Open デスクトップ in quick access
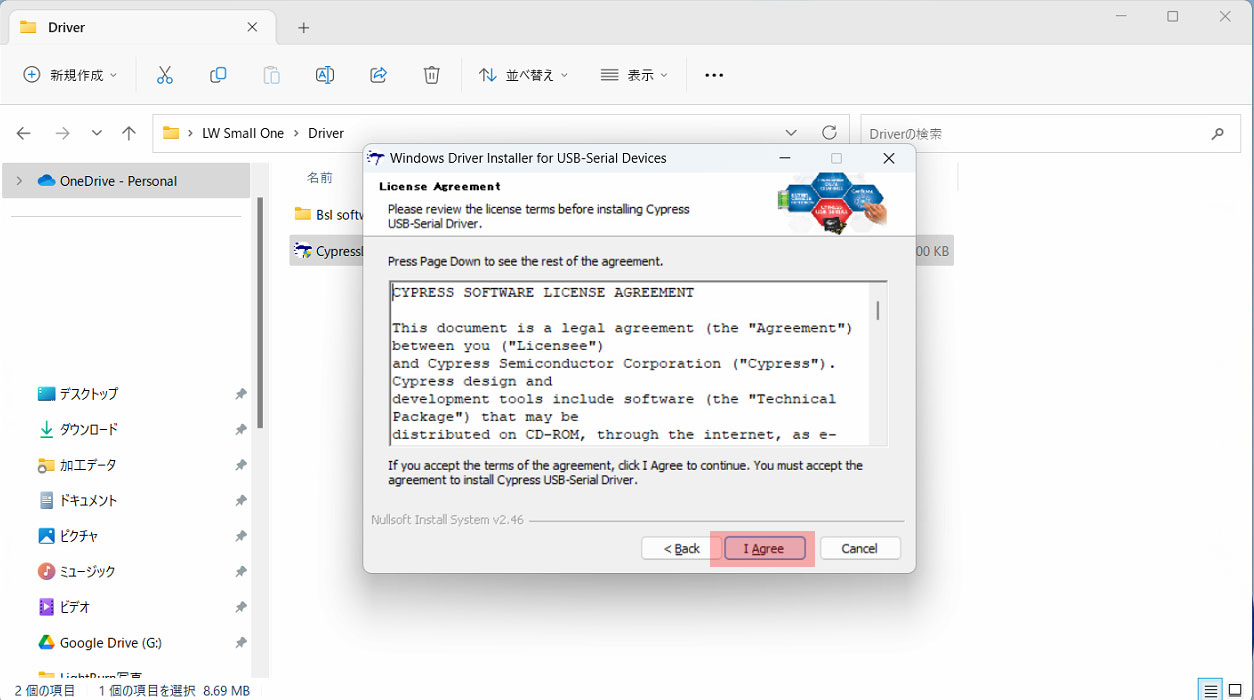This screenshot has width=1254, height=700. pyautogui.click(x=88, y=394)
